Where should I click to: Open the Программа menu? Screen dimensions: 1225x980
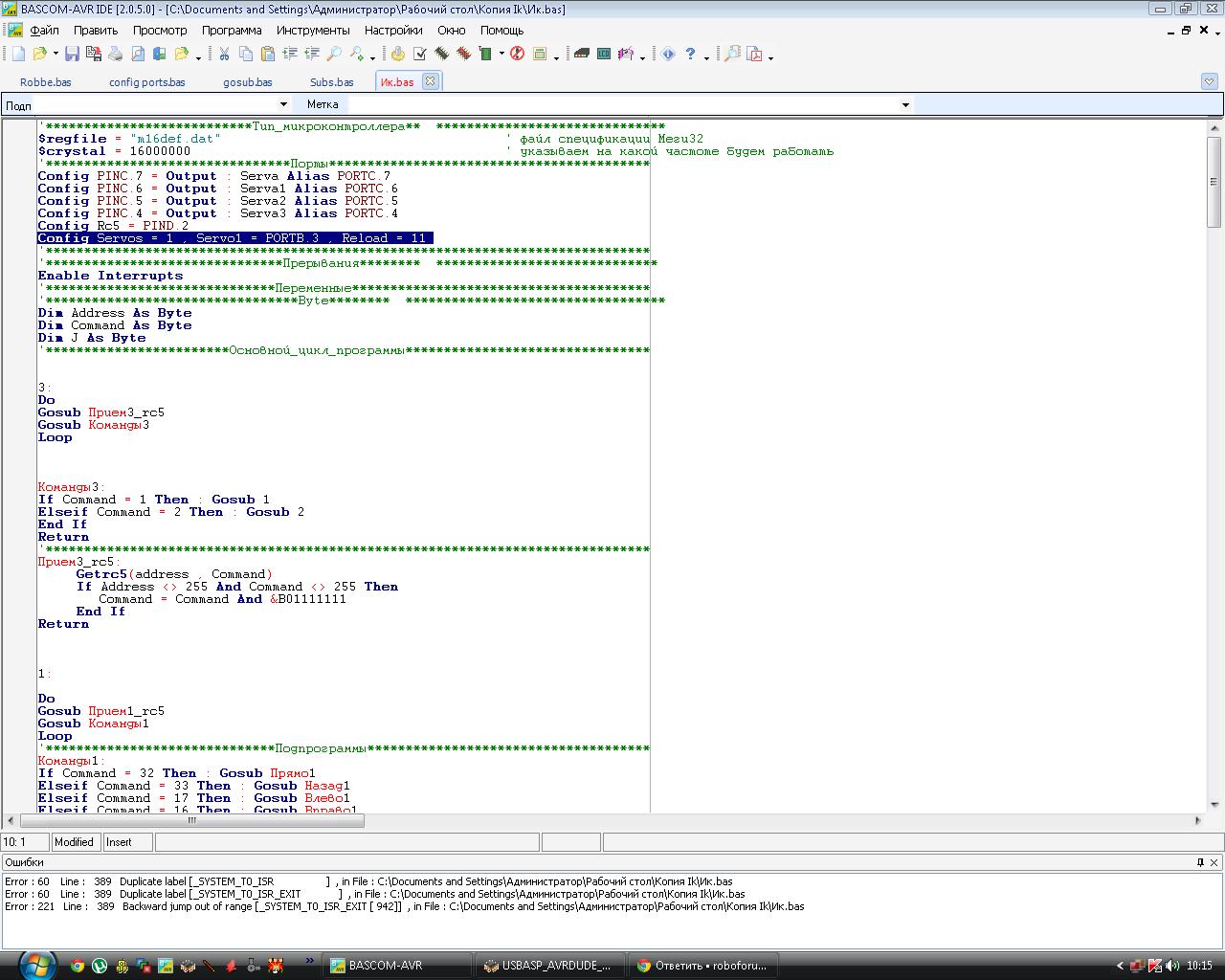tap(232, 30)
